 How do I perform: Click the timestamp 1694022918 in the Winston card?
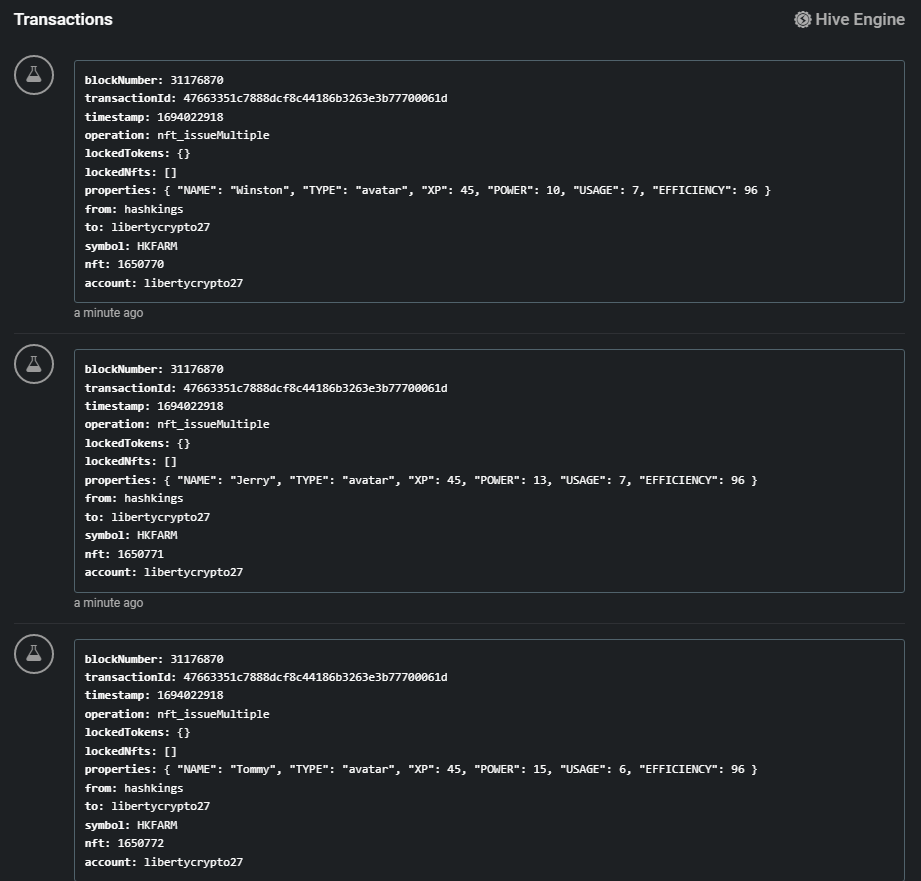[x=154, y=117]
